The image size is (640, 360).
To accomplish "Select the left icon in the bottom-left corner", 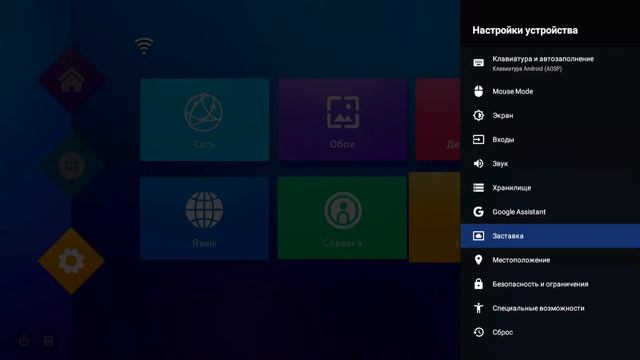I will (x=24, y=340).
